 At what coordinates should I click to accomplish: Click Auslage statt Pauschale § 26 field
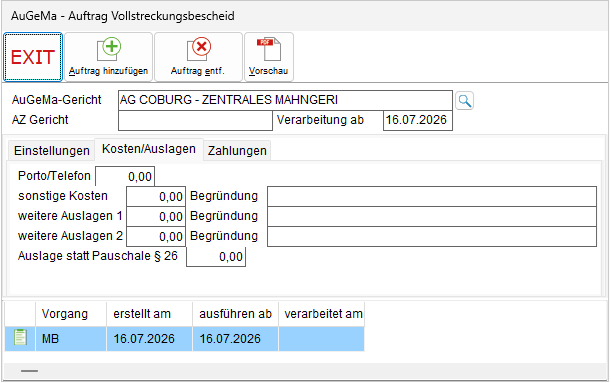[x=216, y=257]
